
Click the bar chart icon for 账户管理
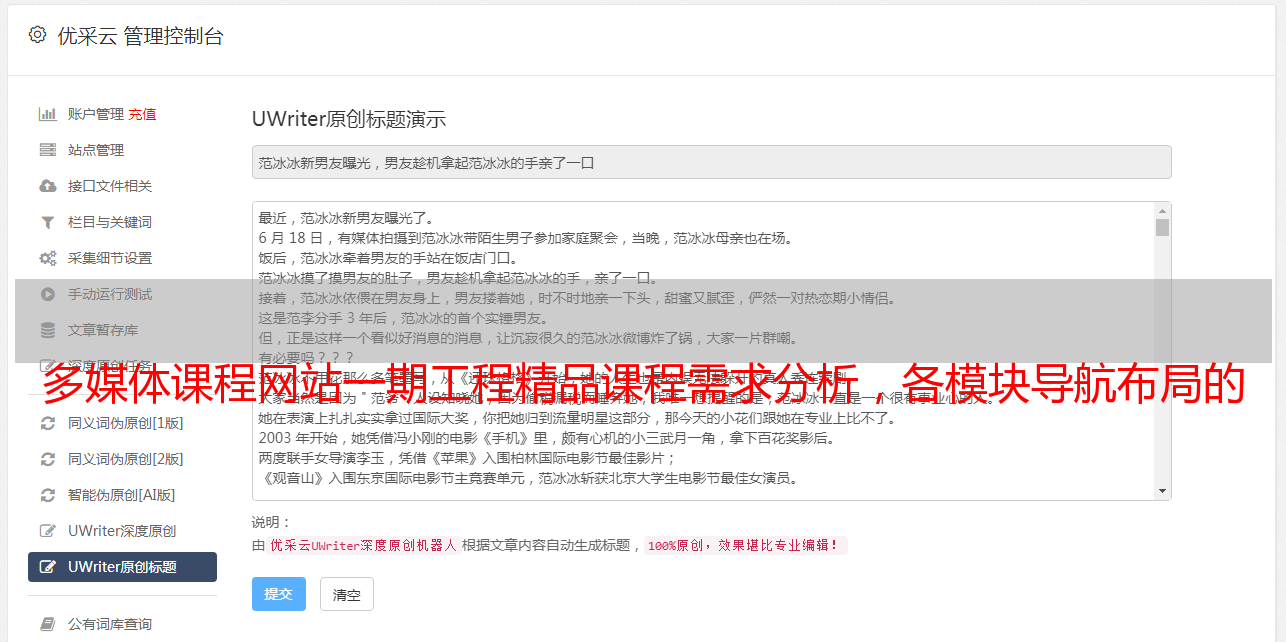pos(47,114)
